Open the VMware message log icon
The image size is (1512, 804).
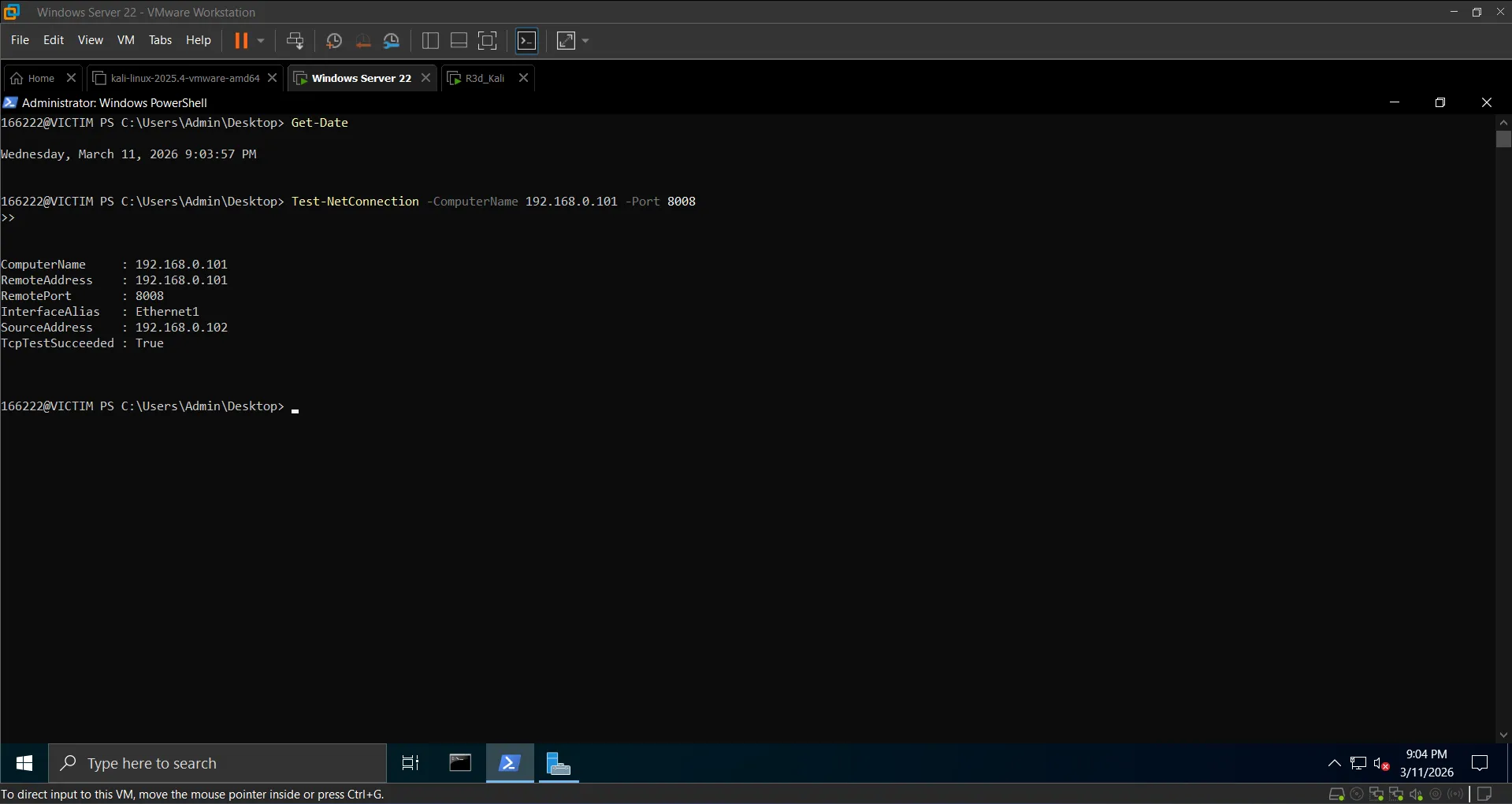click(1484, 794)
